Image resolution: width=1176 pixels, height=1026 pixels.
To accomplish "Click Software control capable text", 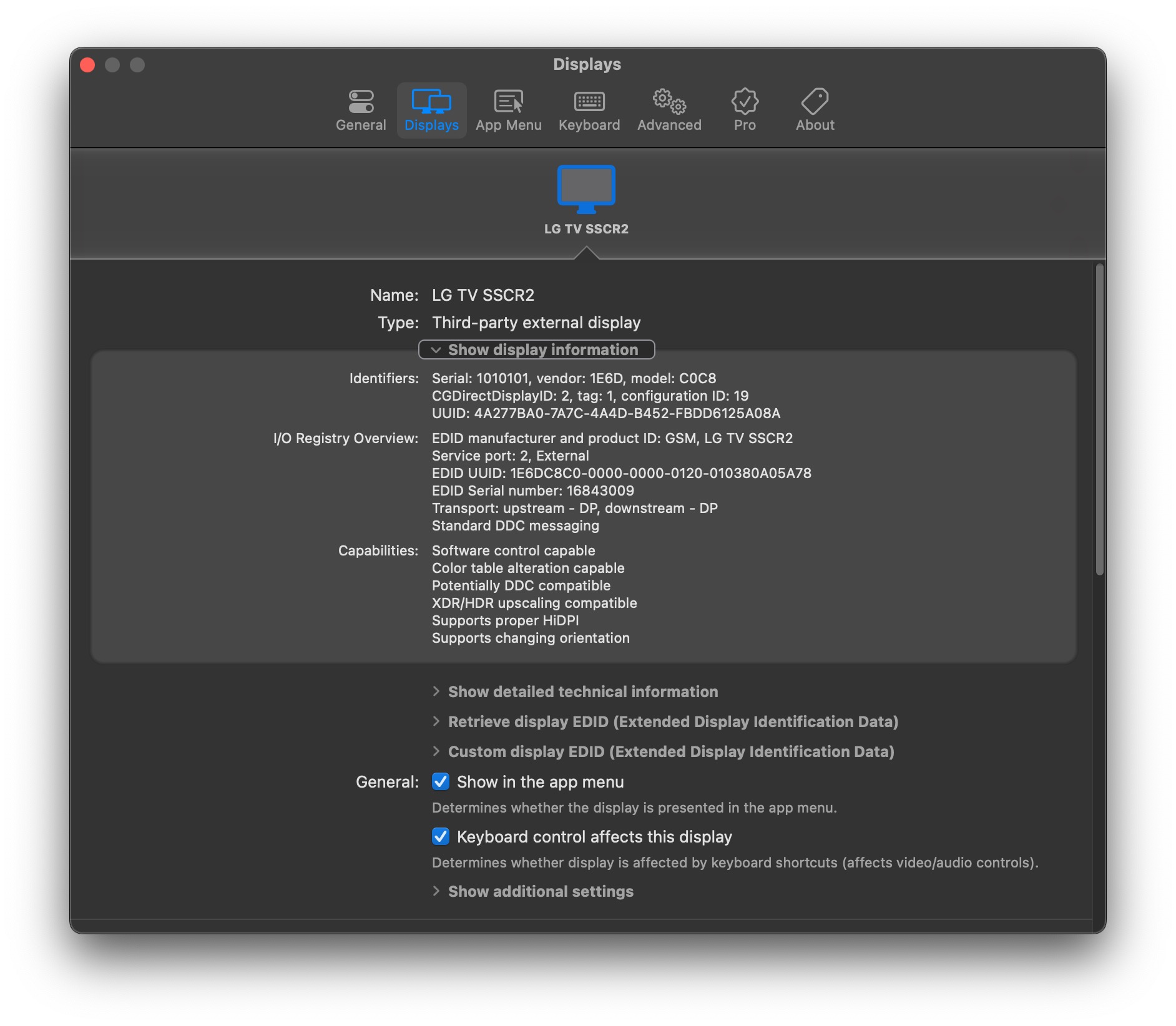I will [x=514, y=550].
